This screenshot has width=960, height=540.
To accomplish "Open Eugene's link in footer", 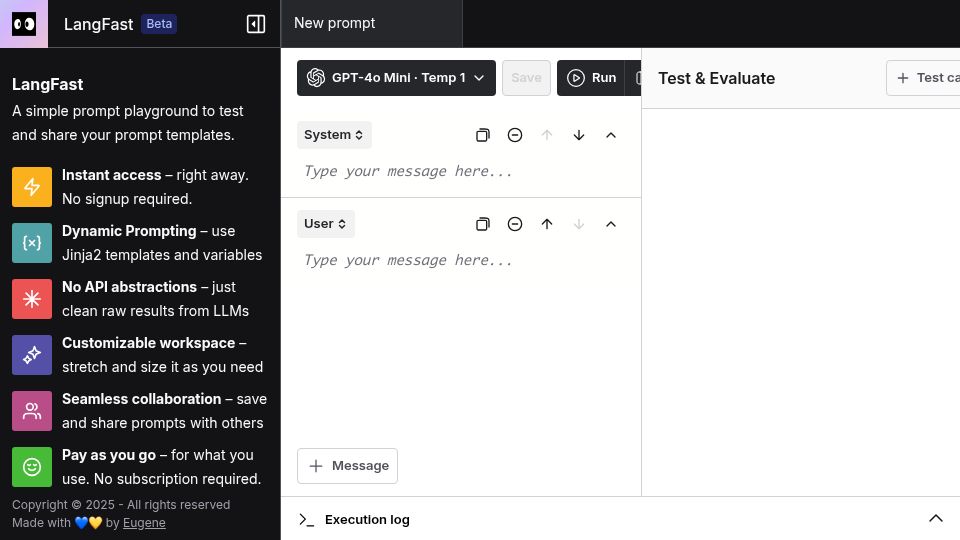I will (x=144, y=523).
